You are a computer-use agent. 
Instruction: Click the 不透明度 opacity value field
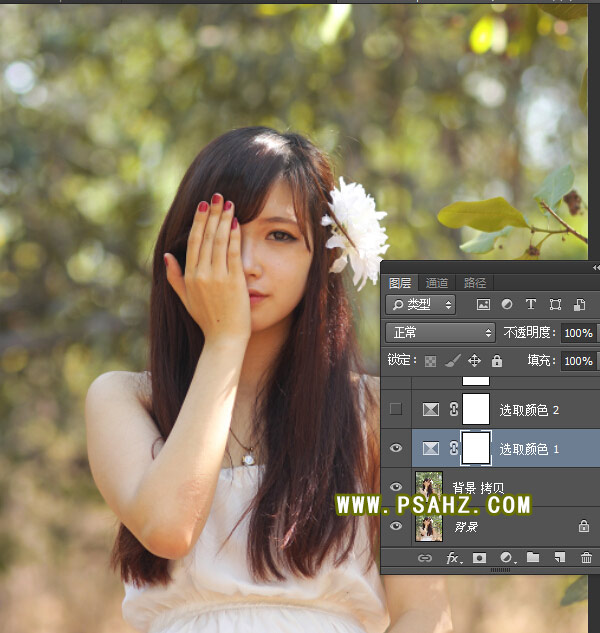point(578,332)
